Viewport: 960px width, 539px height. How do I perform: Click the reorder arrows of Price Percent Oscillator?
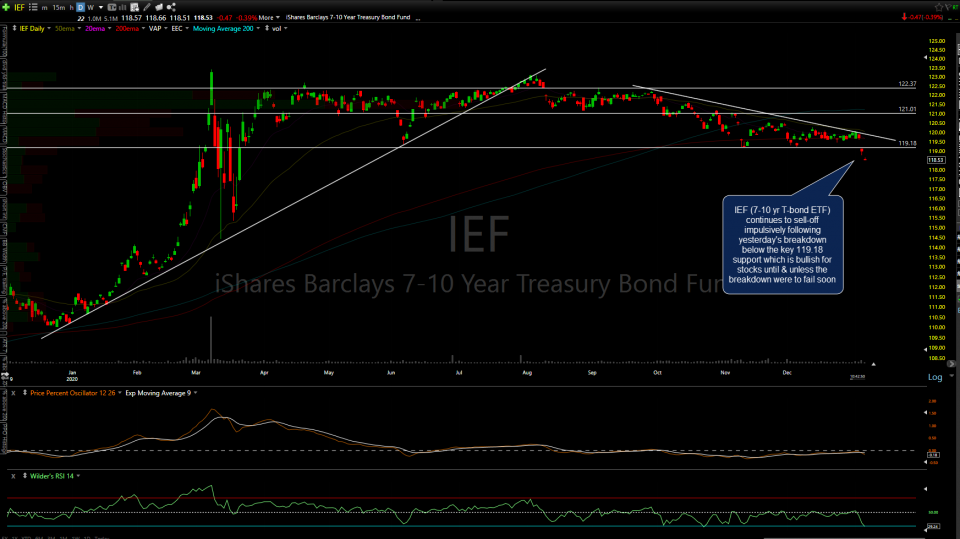[24, 393]
